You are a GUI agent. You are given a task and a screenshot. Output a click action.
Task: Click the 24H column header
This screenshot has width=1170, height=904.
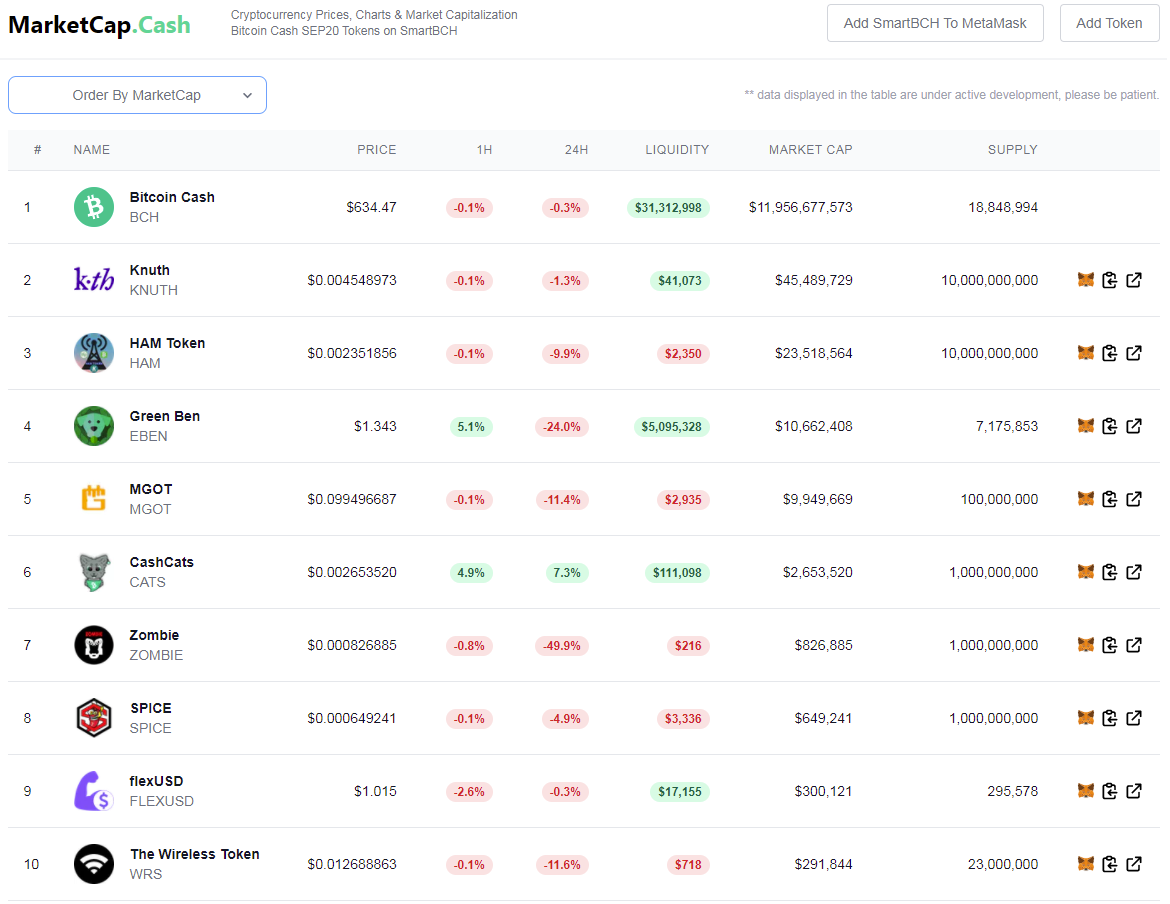click(x=576, y=150)
